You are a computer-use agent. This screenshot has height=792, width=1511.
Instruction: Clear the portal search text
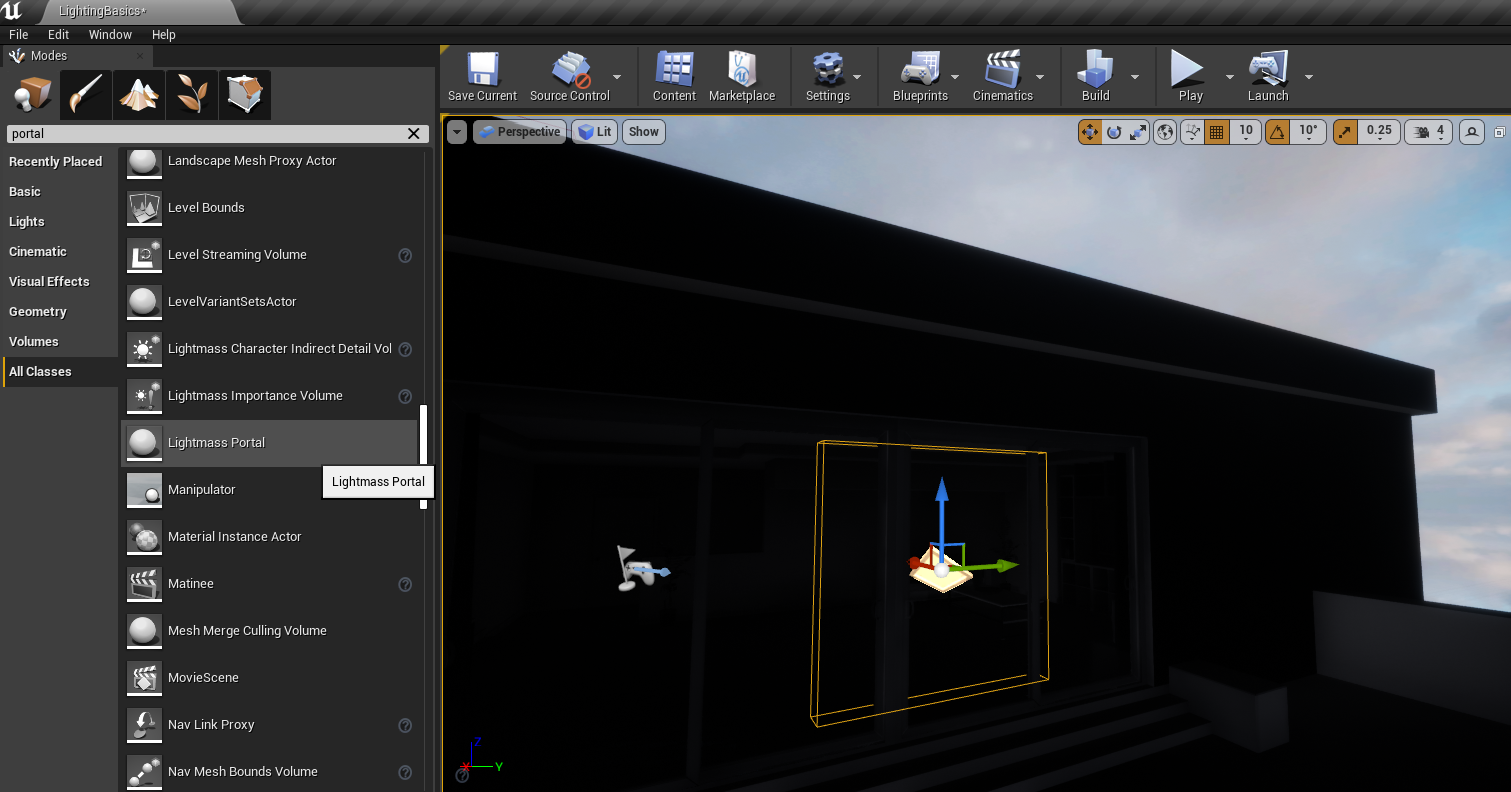point(414,133)
